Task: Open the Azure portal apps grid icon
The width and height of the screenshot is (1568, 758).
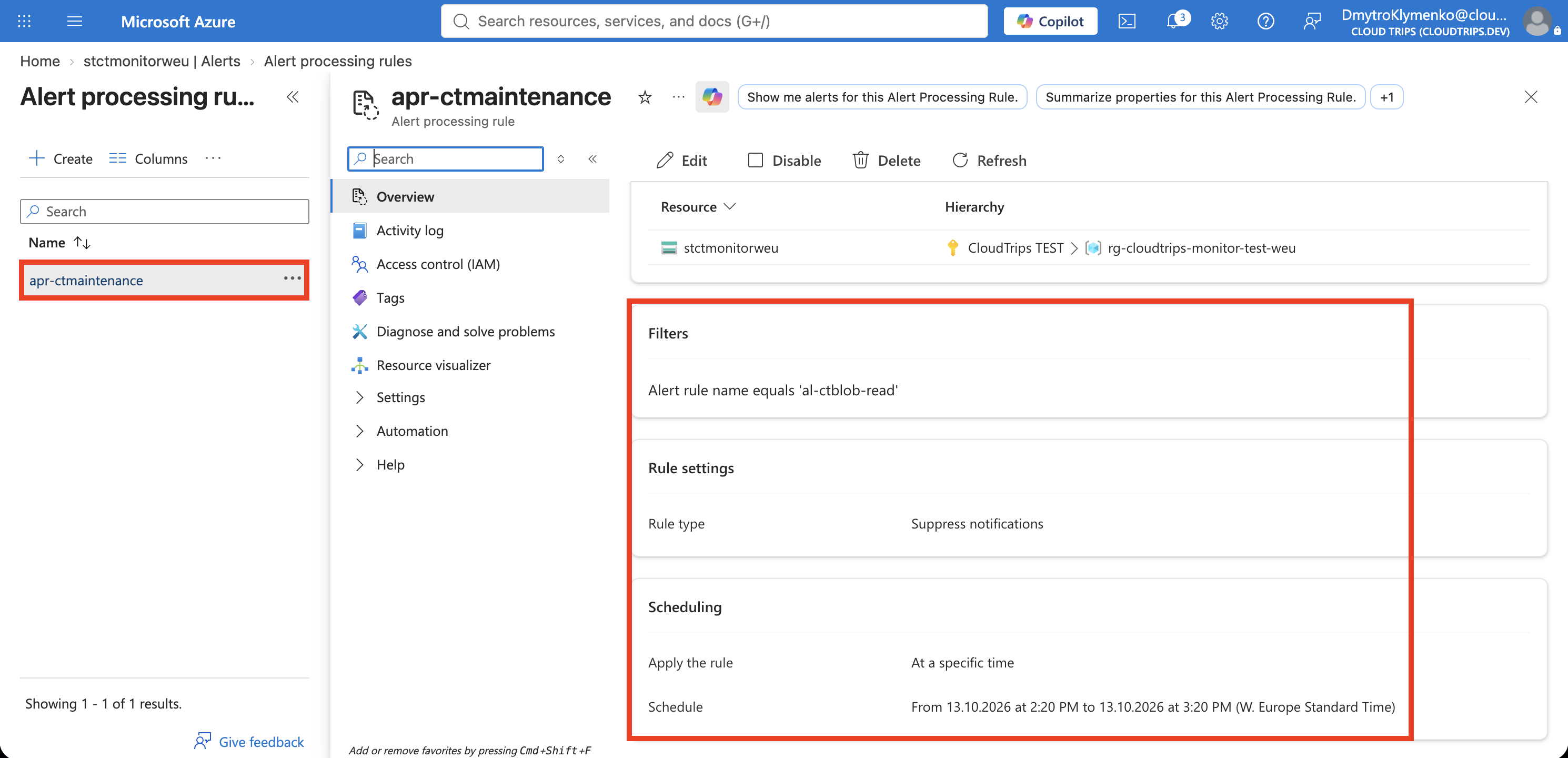Action: 24,21
